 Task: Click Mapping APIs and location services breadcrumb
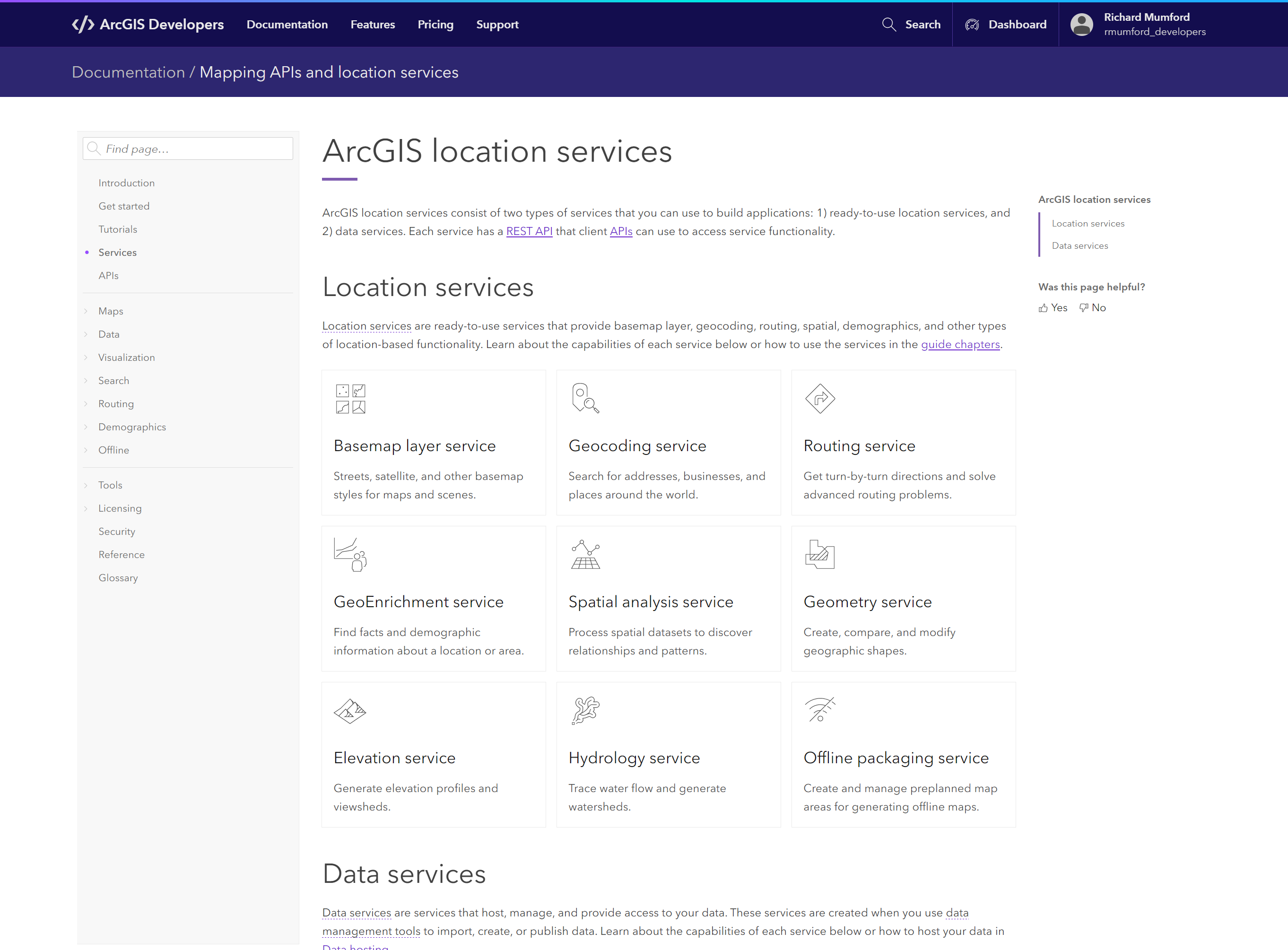tap(329, 72)
